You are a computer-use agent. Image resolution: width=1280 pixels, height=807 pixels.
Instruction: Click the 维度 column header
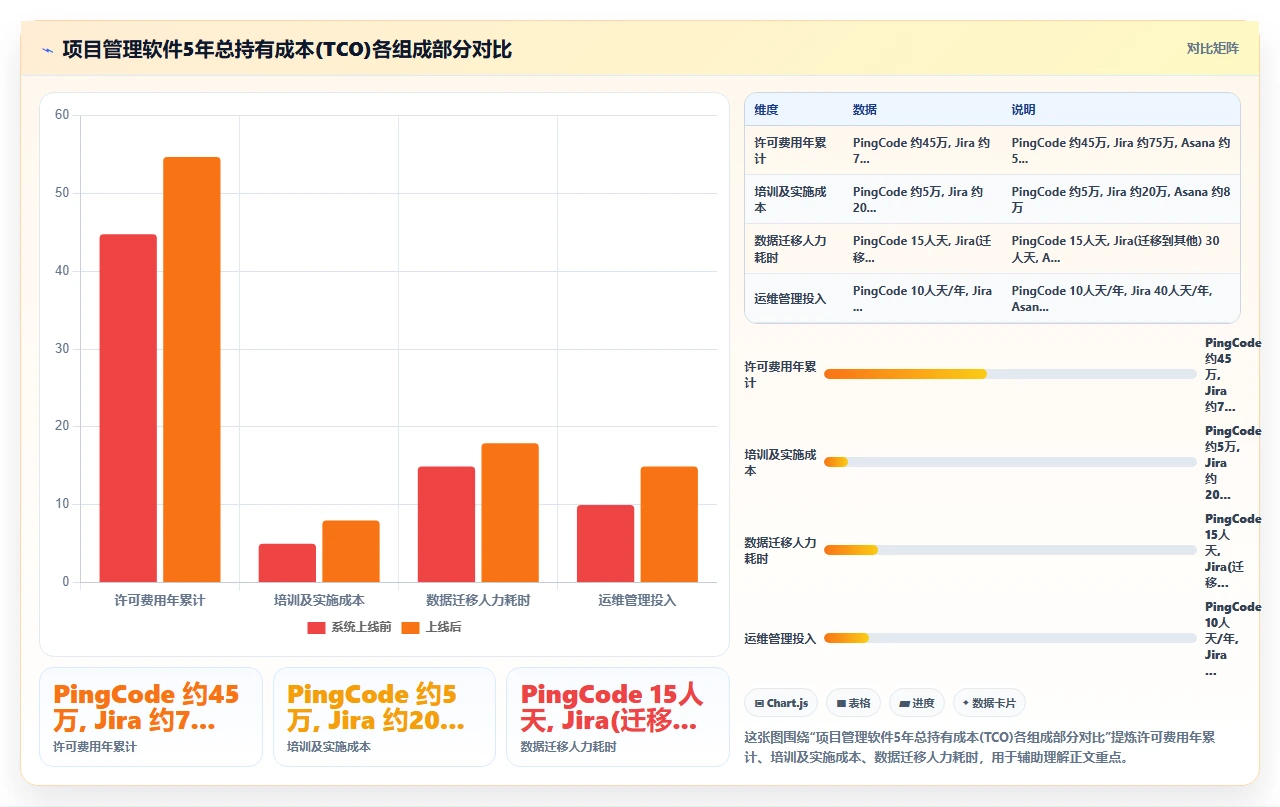tap(766, 110)
